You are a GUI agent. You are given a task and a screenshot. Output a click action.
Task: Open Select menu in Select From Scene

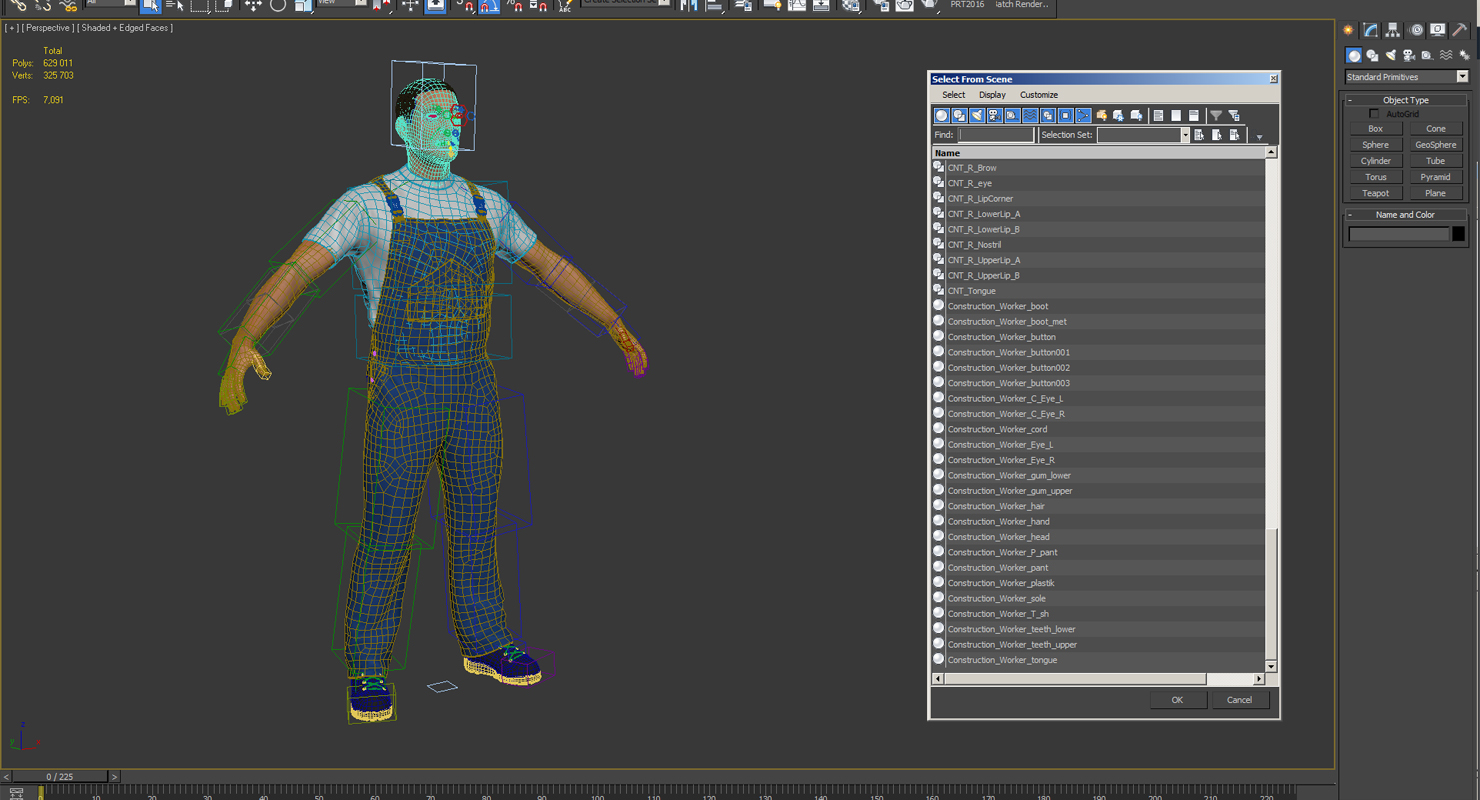tap(954, 95)
